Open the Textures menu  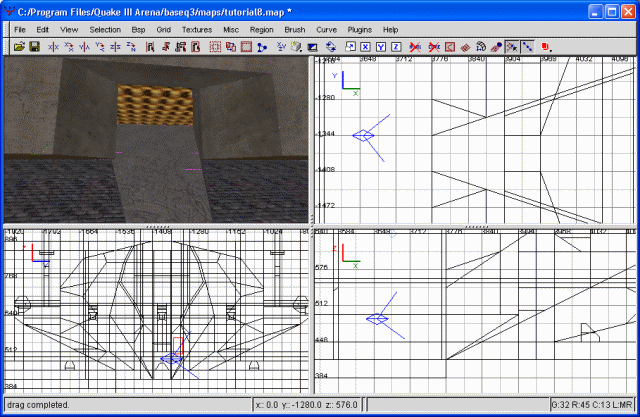(197, 30)
